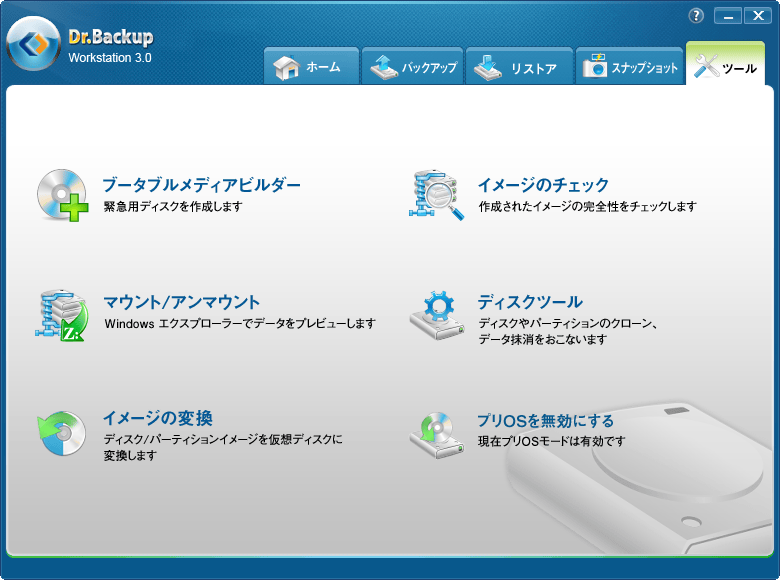Open ブータブルメディアビルダー link
The height and width of the screenshot is (580, 780).
click(201, 185)
